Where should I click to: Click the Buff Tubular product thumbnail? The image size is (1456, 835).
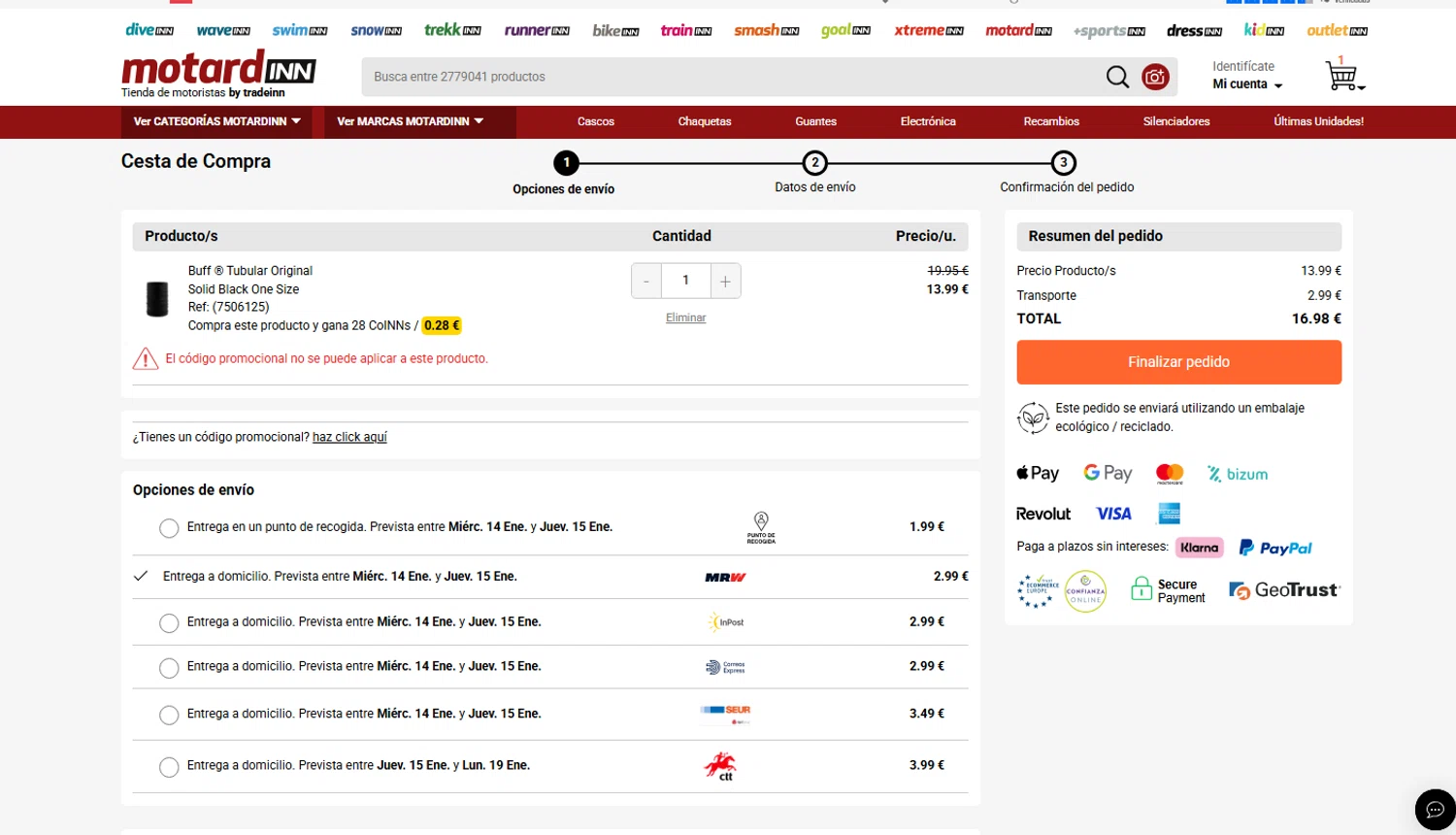tap(157, 299)
